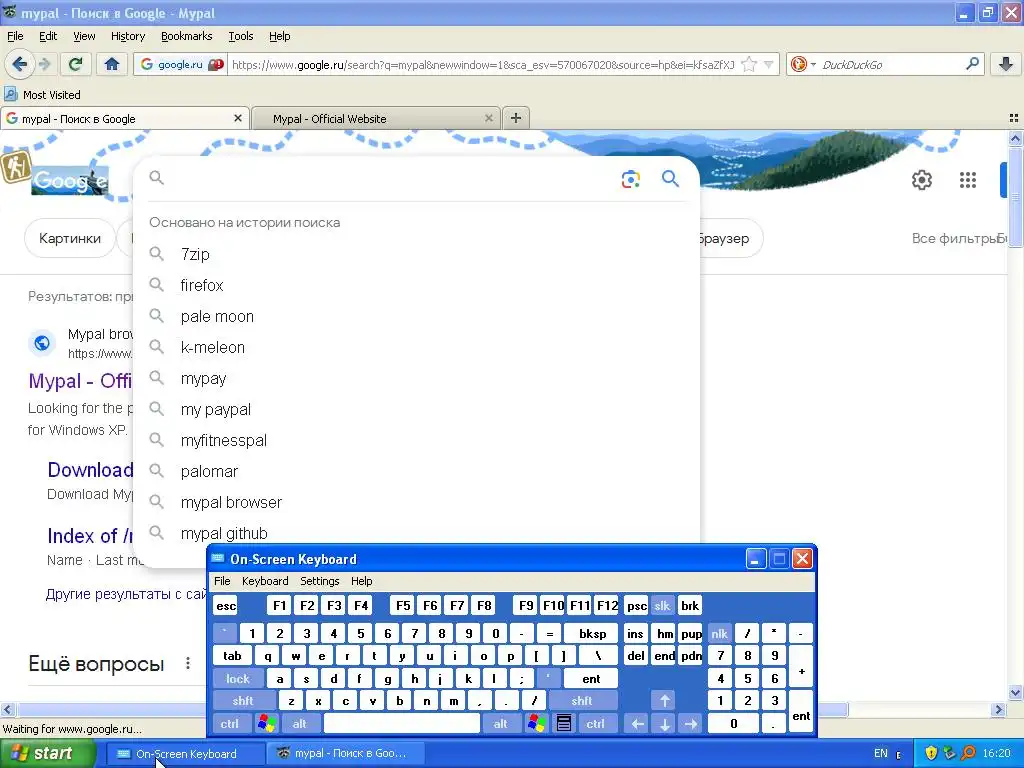Close the mypal Google search tab

click(238, 118)
